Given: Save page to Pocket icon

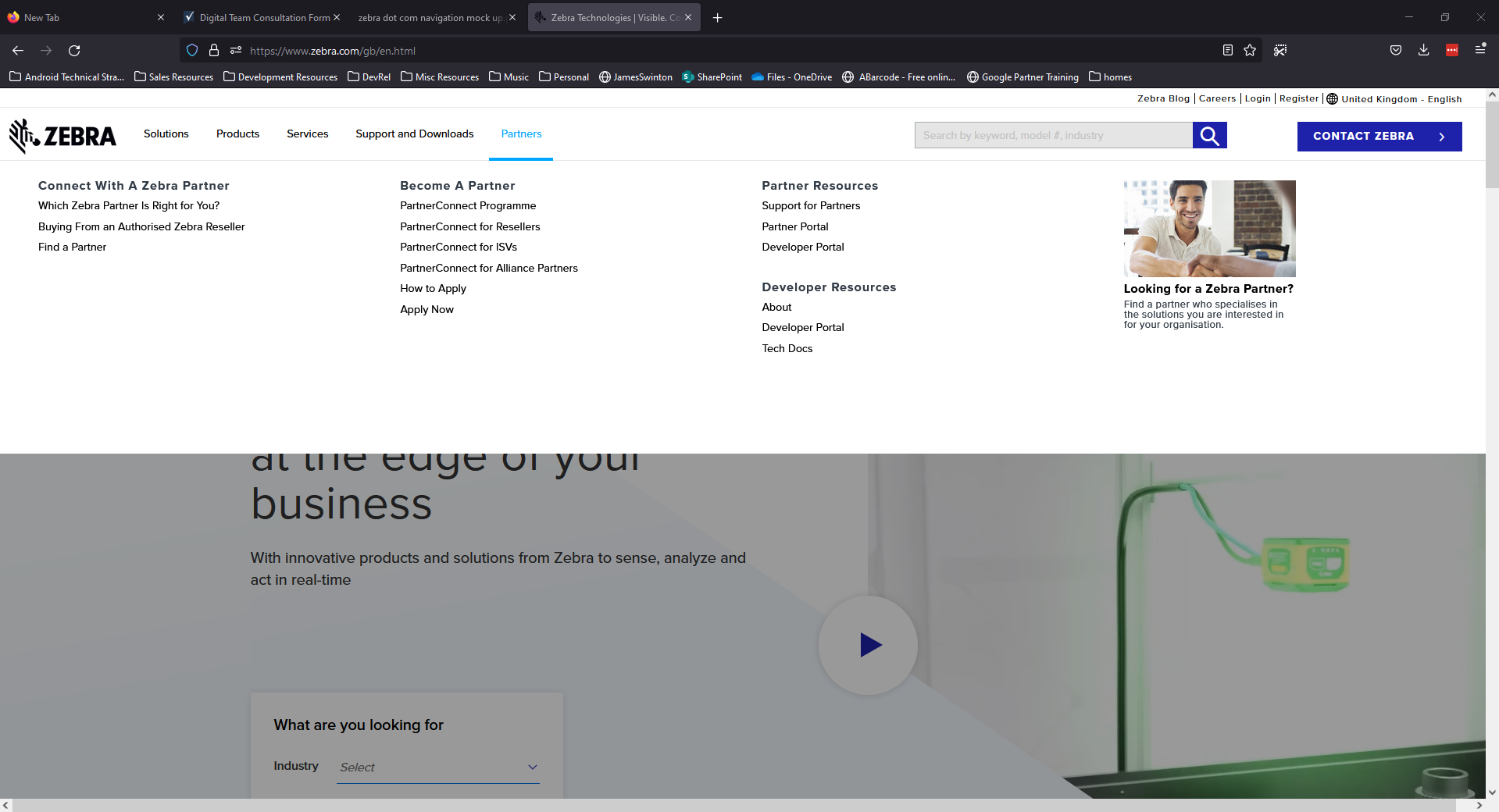Looking at the screenshot, I should 1395,51.
